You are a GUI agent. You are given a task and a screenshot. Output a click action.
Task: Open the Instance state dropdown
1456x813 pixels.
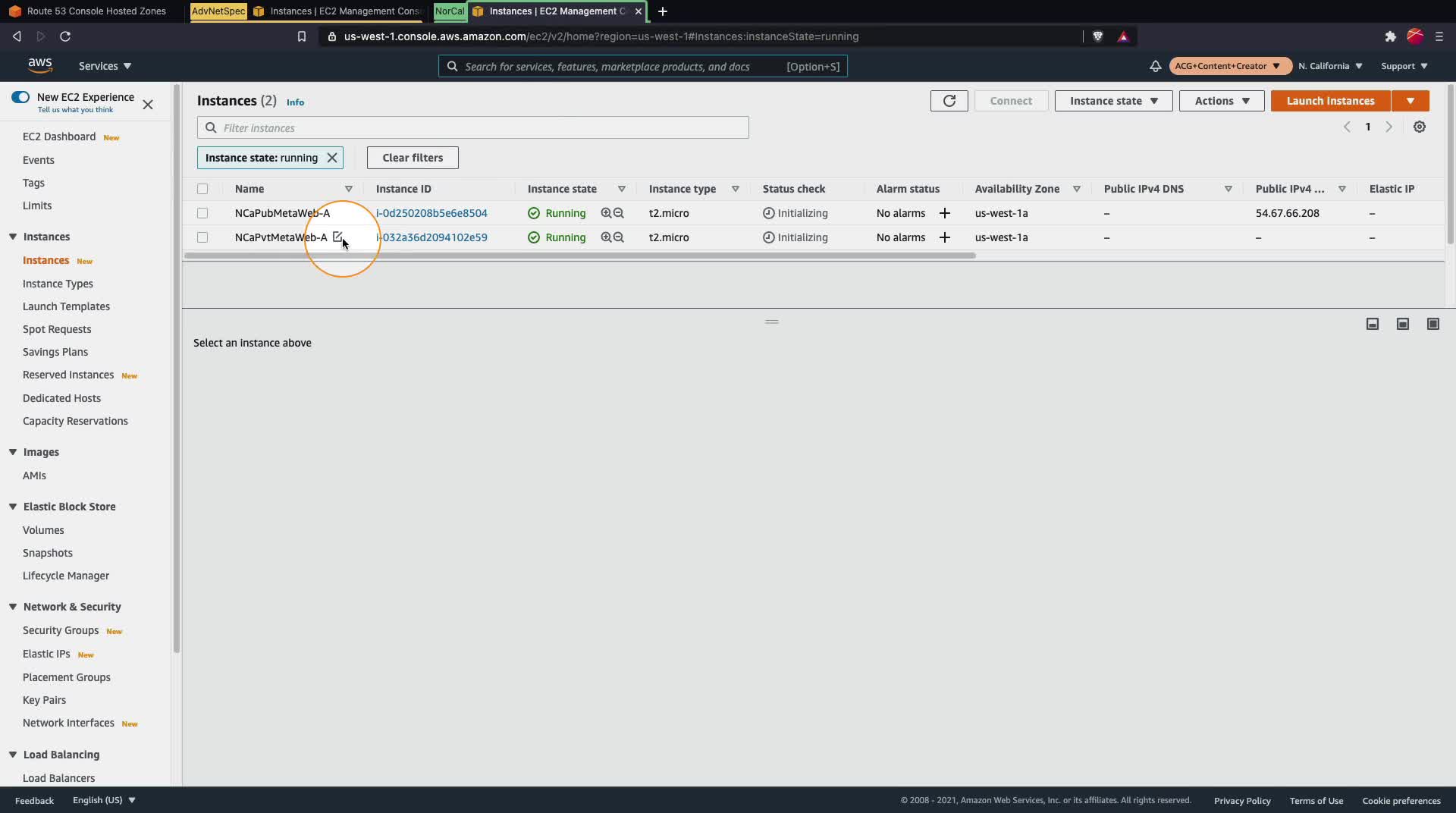pos(1113,101)
